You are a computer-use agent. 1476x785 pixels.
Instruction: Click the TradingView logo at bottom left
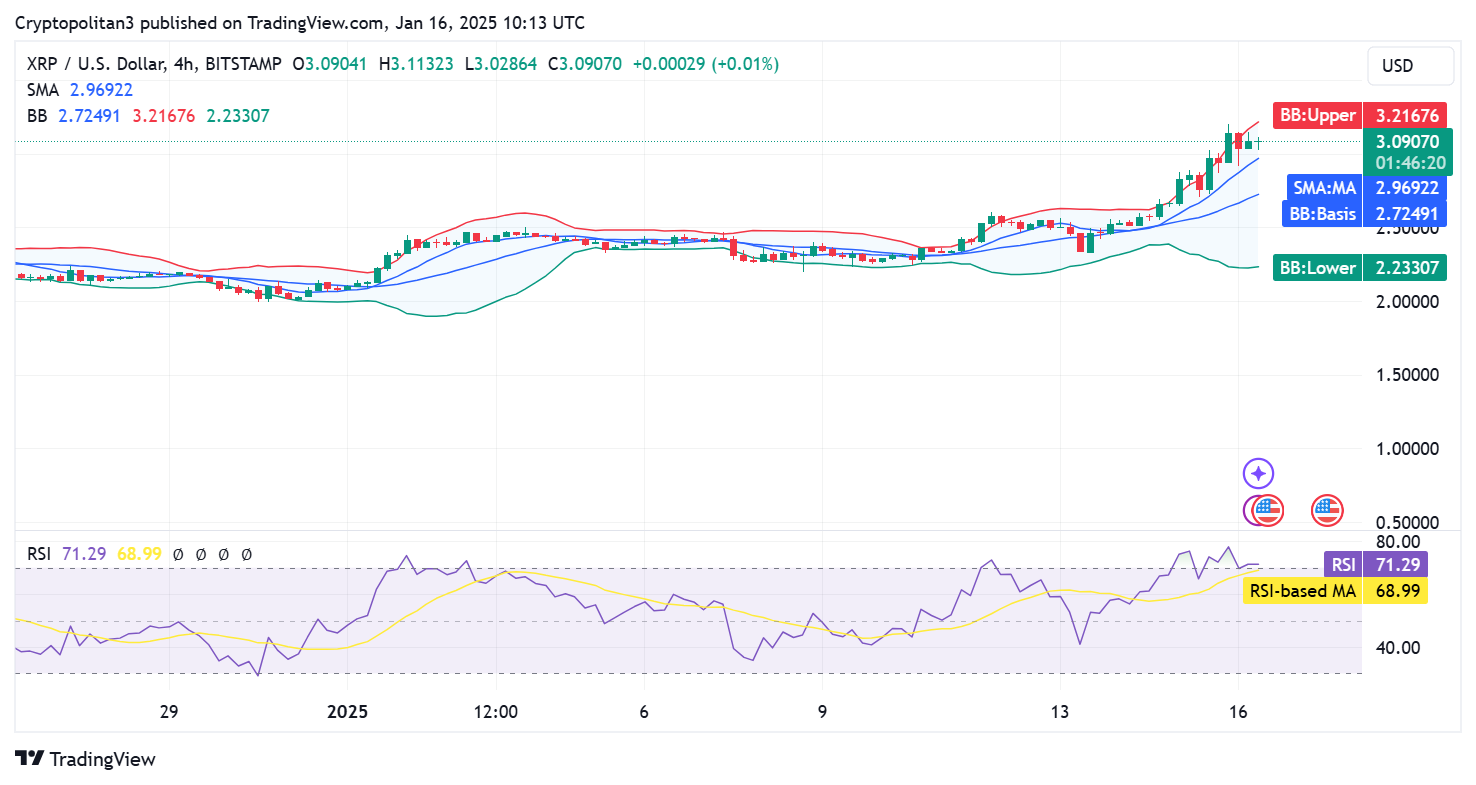tap(86, 759)
